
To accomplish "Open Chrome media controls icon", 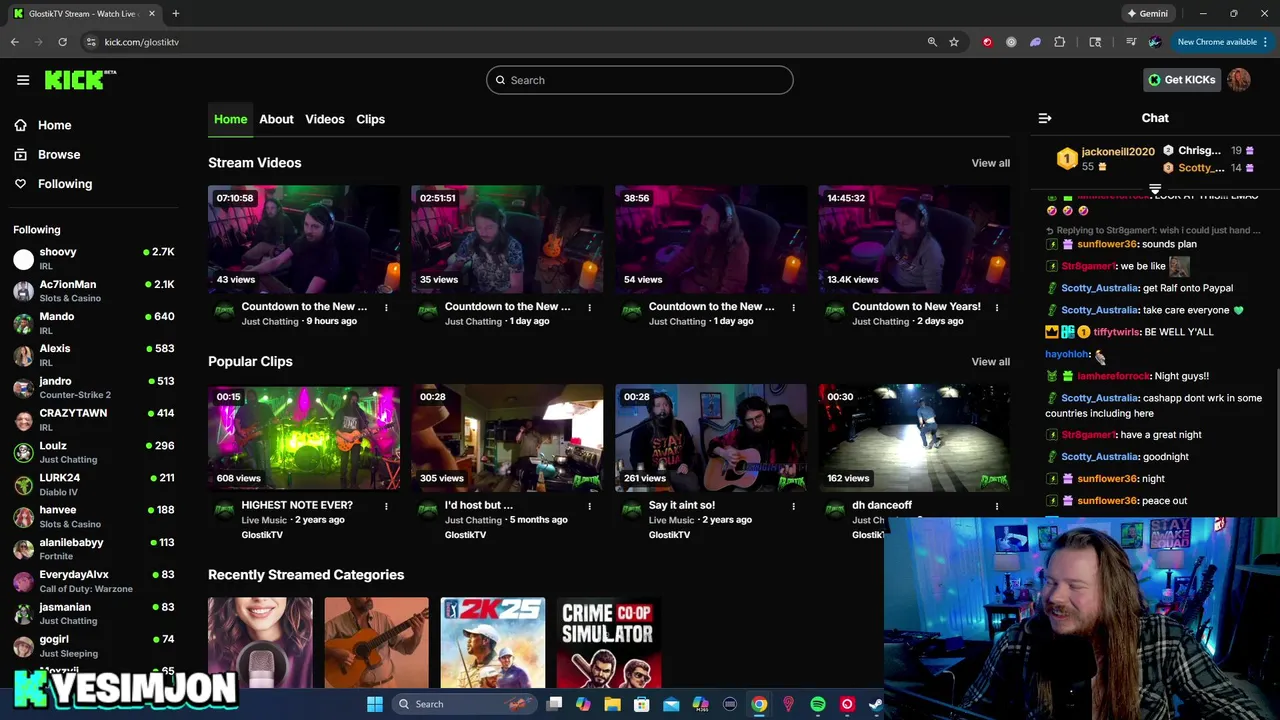I will [1131, 42].
